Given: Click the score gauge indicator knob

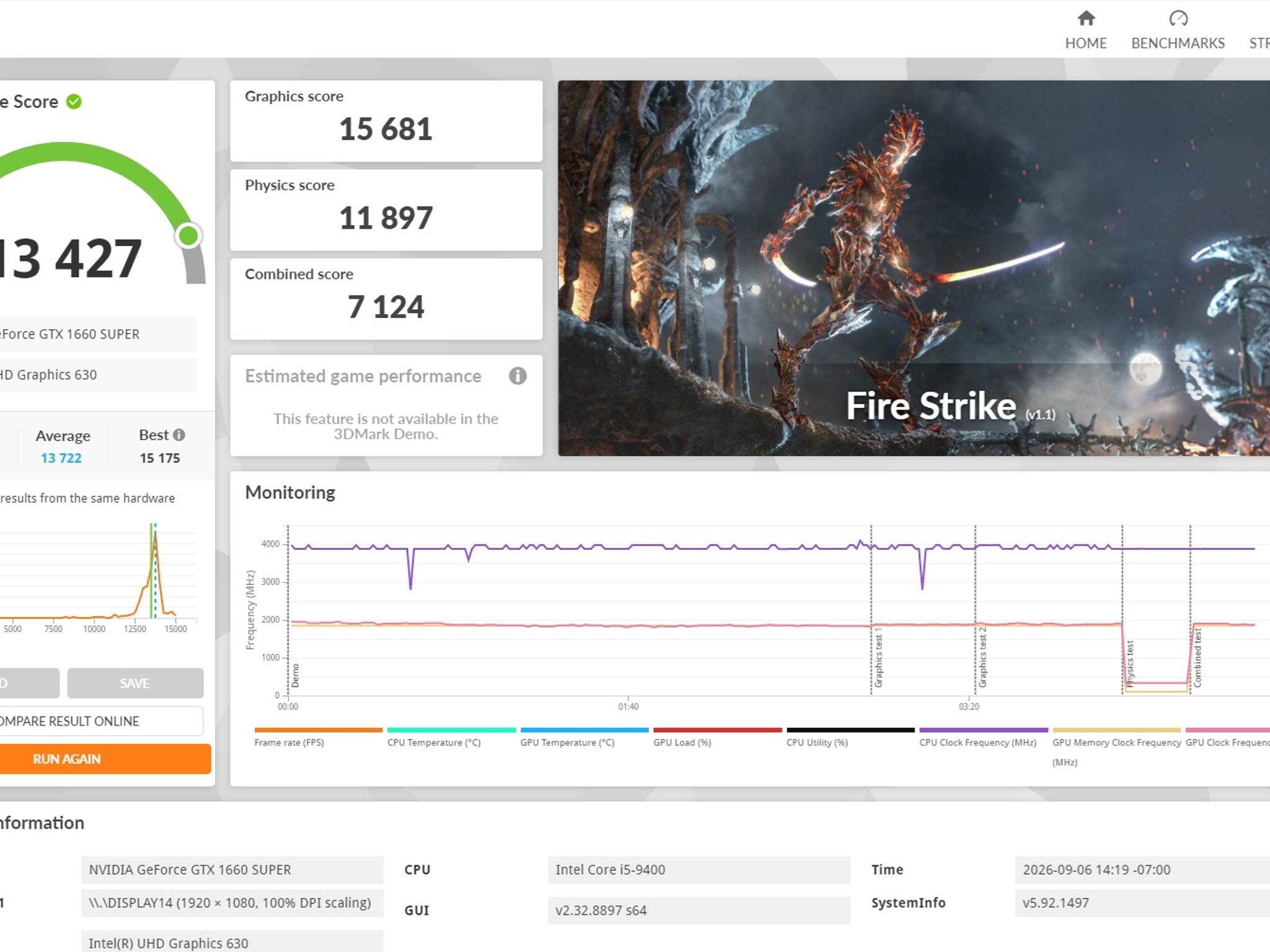Looking at the screenshot, I should click(x=189, y=236).
